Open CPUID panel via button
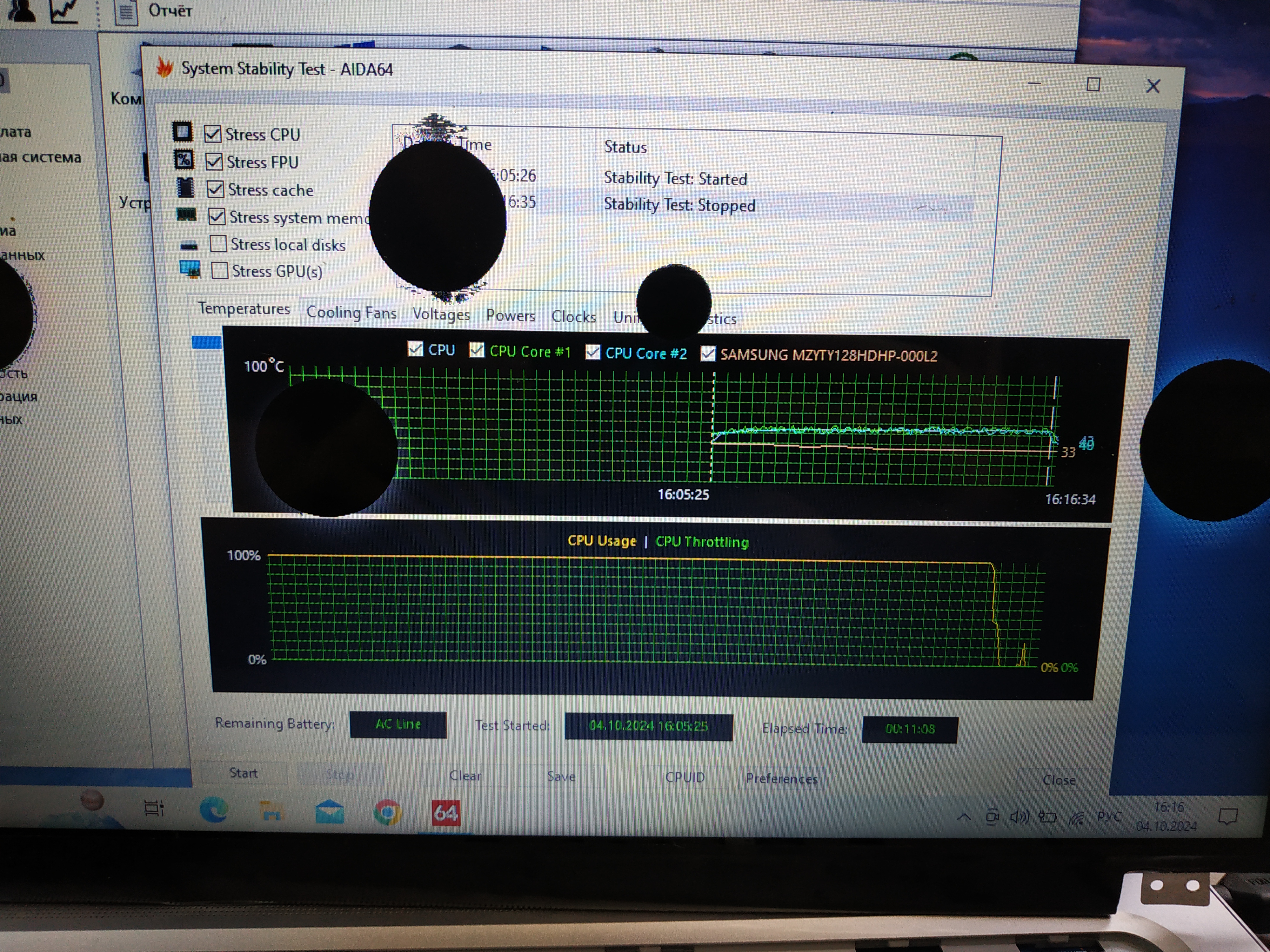The width and height of the screenshot is (1270, 952). pos(685,777)
